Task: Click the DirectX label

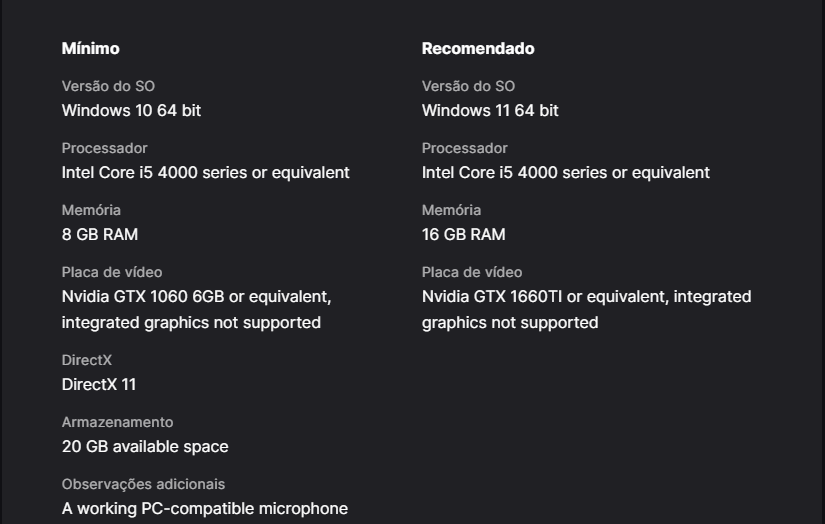Action: 87,360
